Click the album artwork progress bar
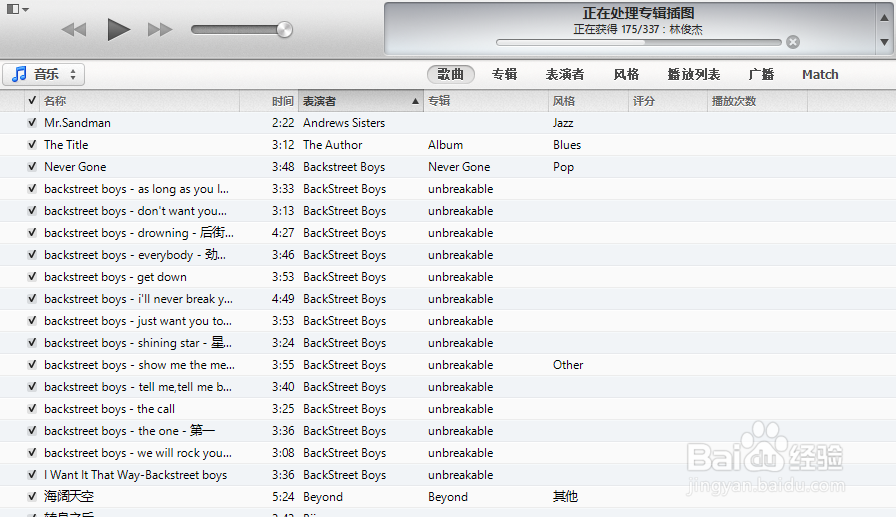Image resolution: width=896 pixels, height=517 pixels. (638, 42)
